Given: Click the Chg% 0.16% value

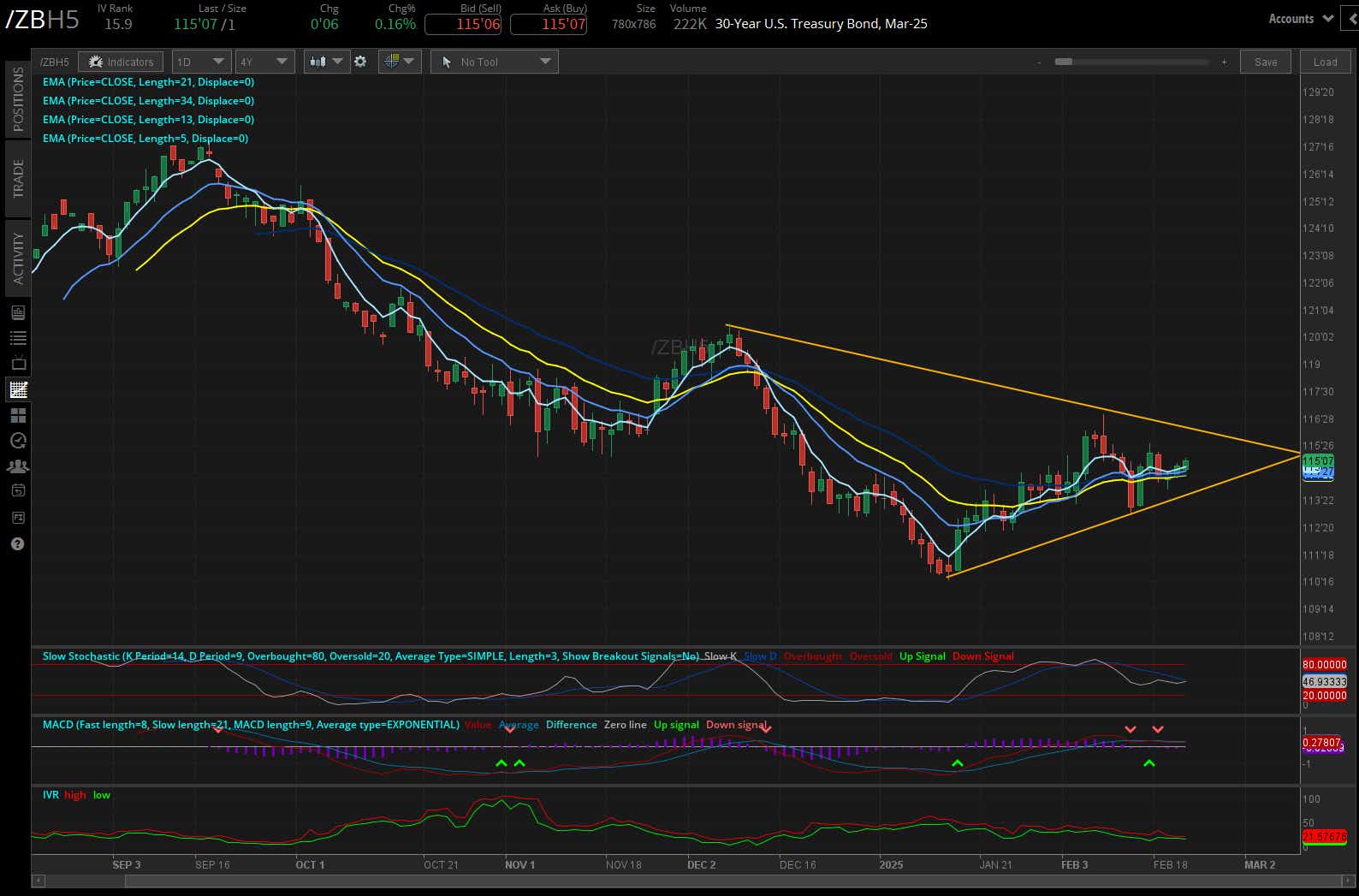Looking at the screenshot, I should [x=395, y=24].
